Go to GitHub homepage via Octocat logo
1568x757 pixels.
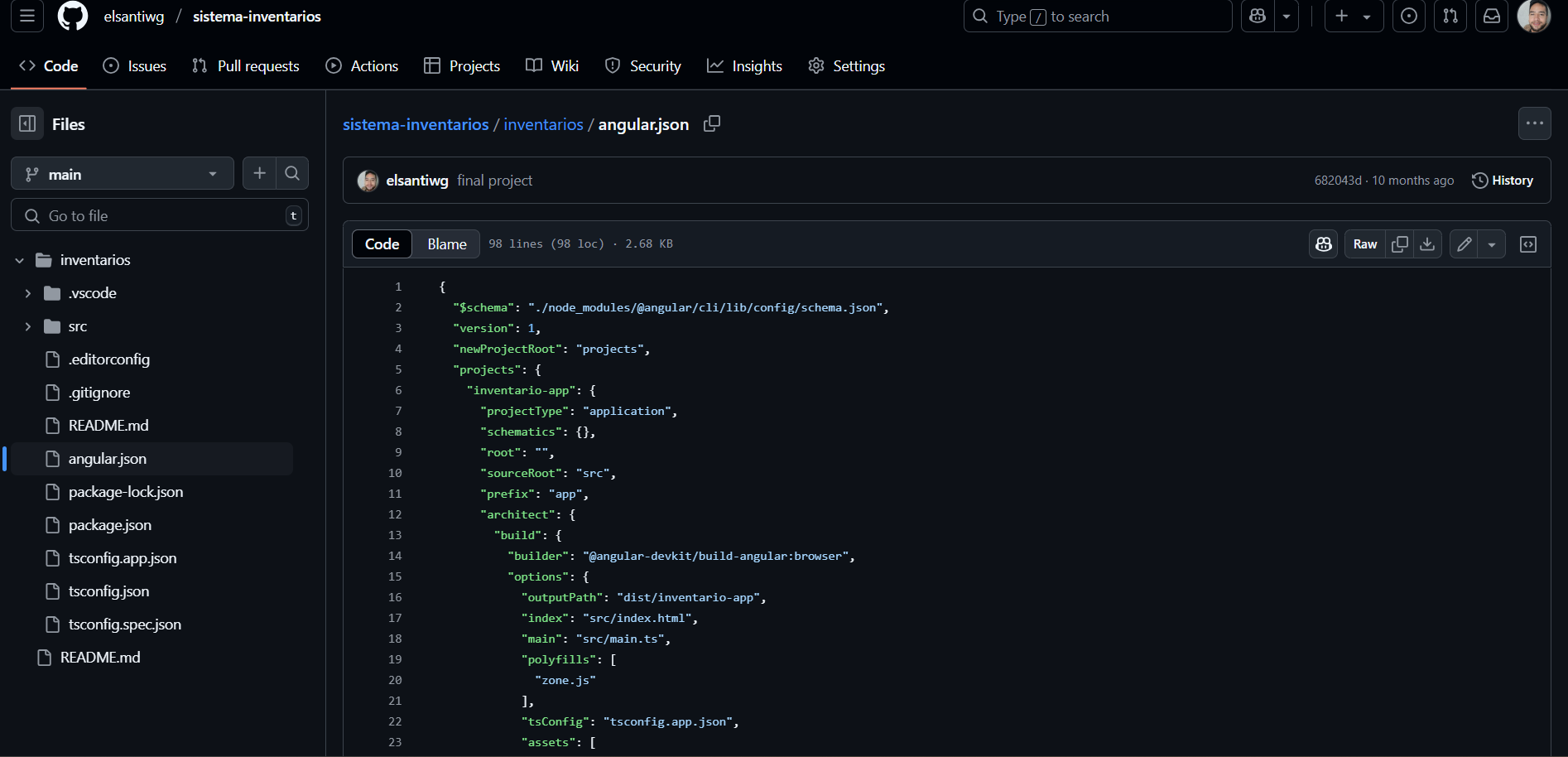73,17
